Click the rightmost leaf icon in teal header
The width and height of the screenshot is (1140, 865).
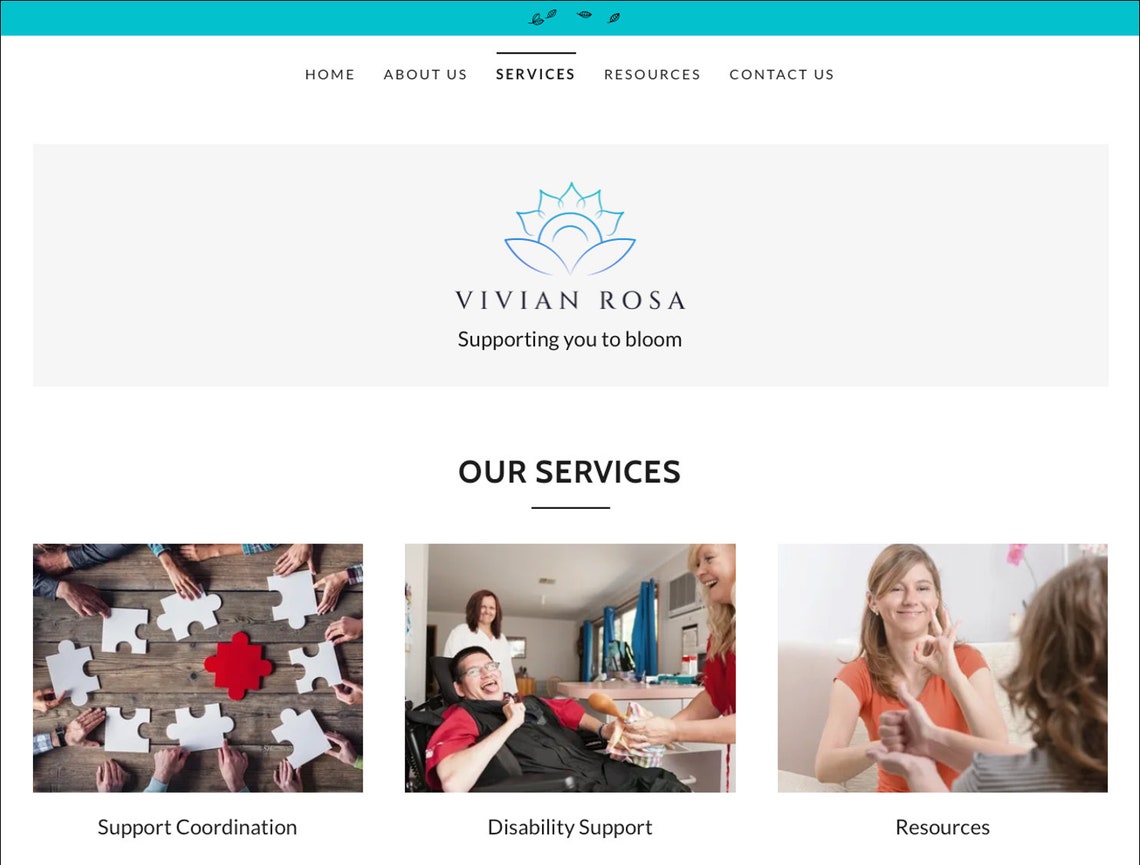[614, 18]
